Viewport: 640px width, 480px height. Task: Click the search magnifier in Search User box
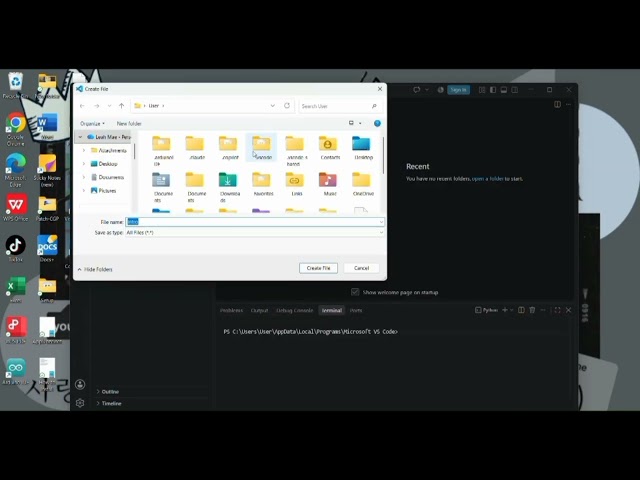pos(374,106)
